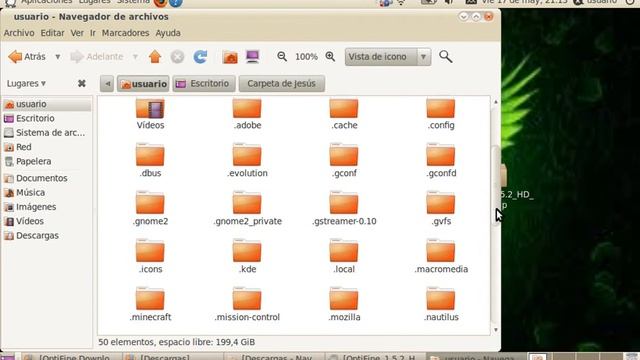
Task: Open the Lugares sidebar dropdown
Action: 26,84
